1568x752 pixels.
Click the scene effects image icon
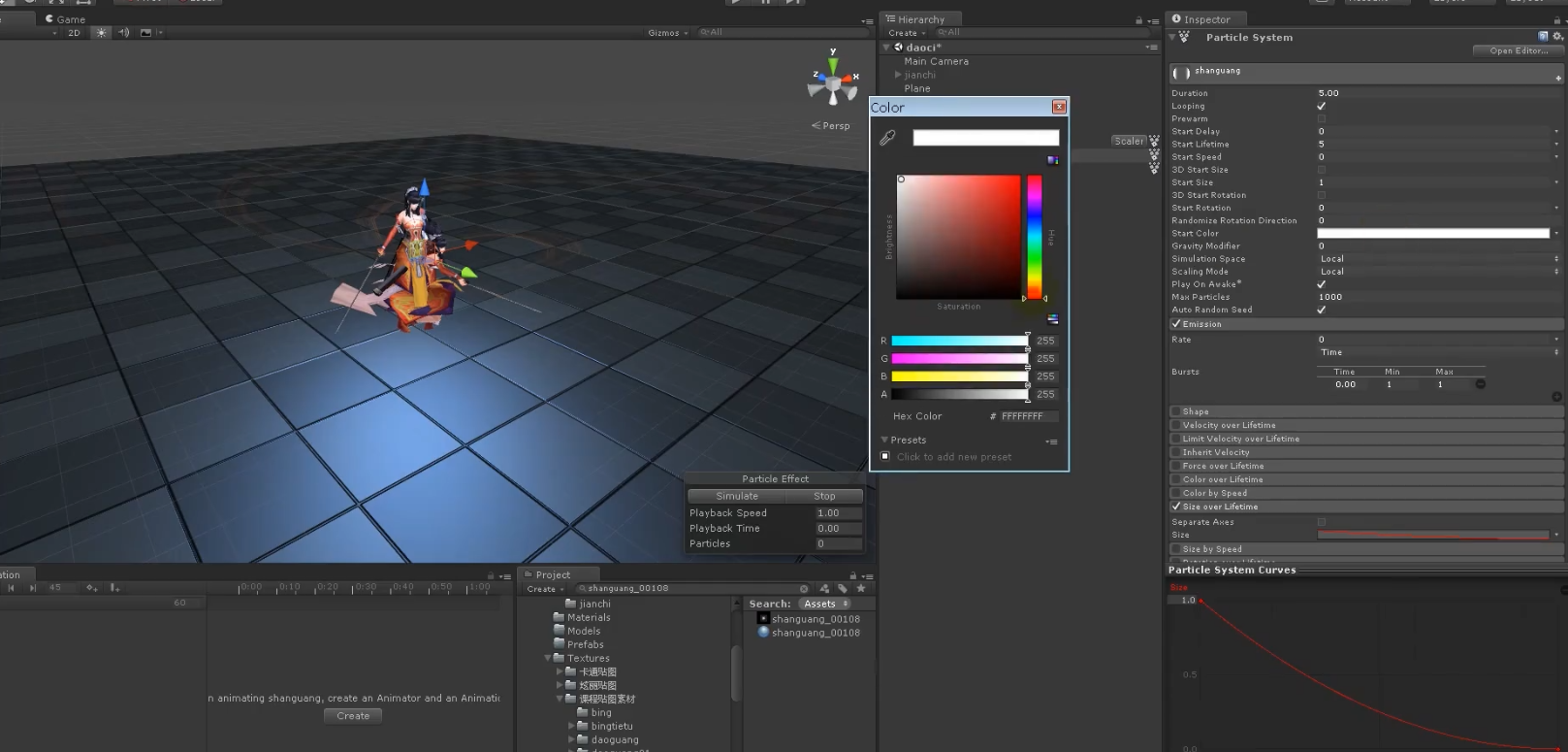(x=145, y=33)
